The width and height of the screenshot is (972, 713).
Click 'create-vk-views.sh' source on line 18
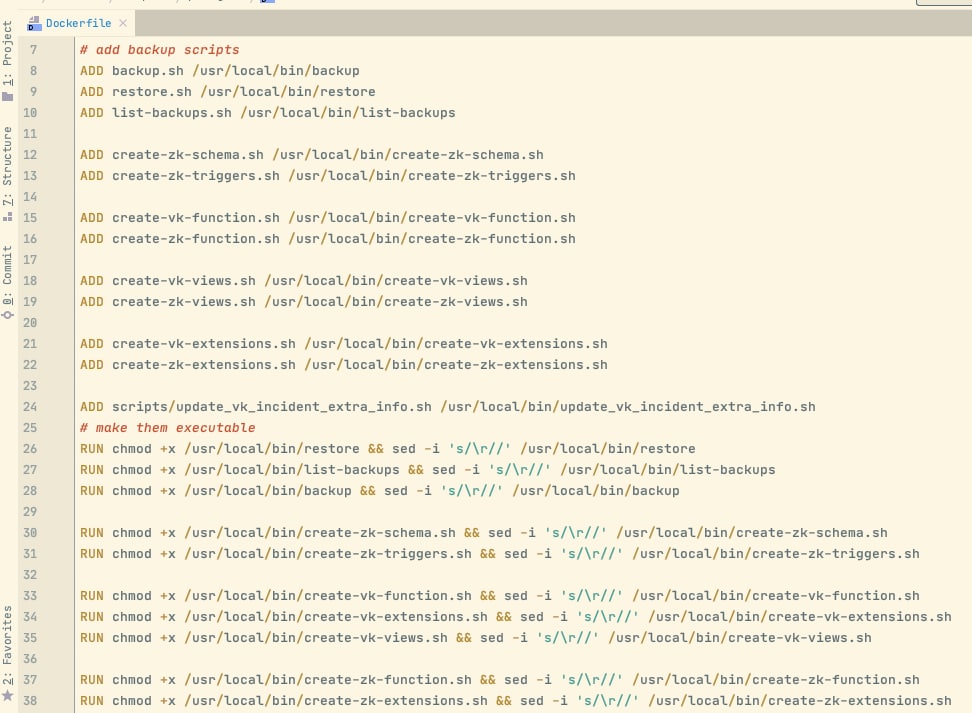pos(183,281)
